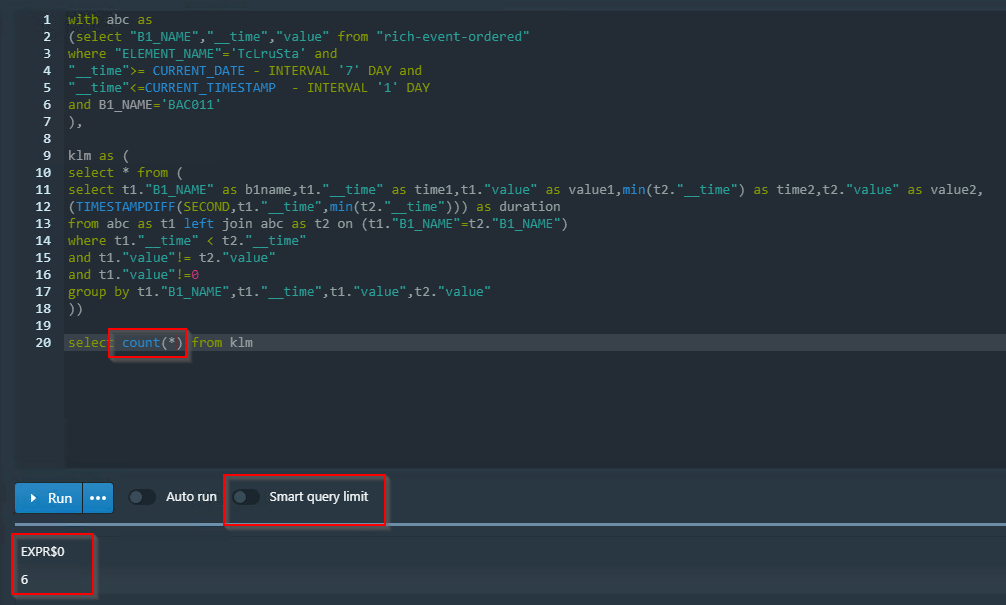Click the 'TcLruSta' string literal
The height and width of the screenshot is (605, 1006).
click(268, 54)
